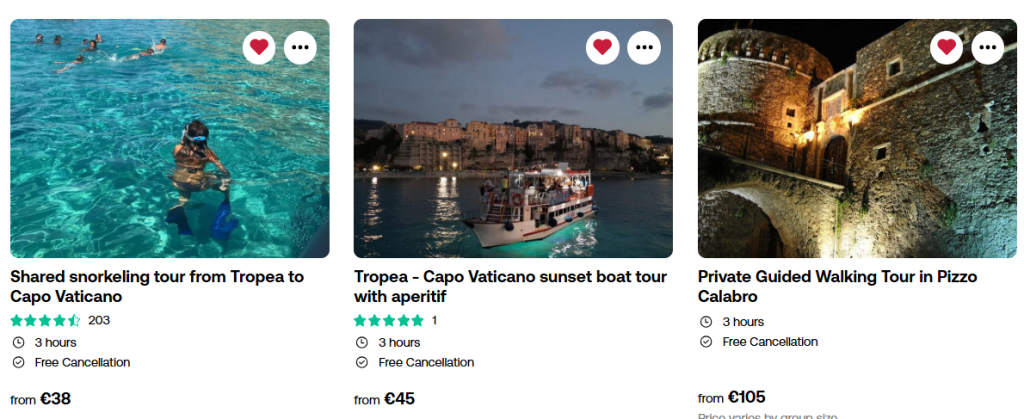
Task: Open more options on snorkeling tour card
Action: (301, 47)
